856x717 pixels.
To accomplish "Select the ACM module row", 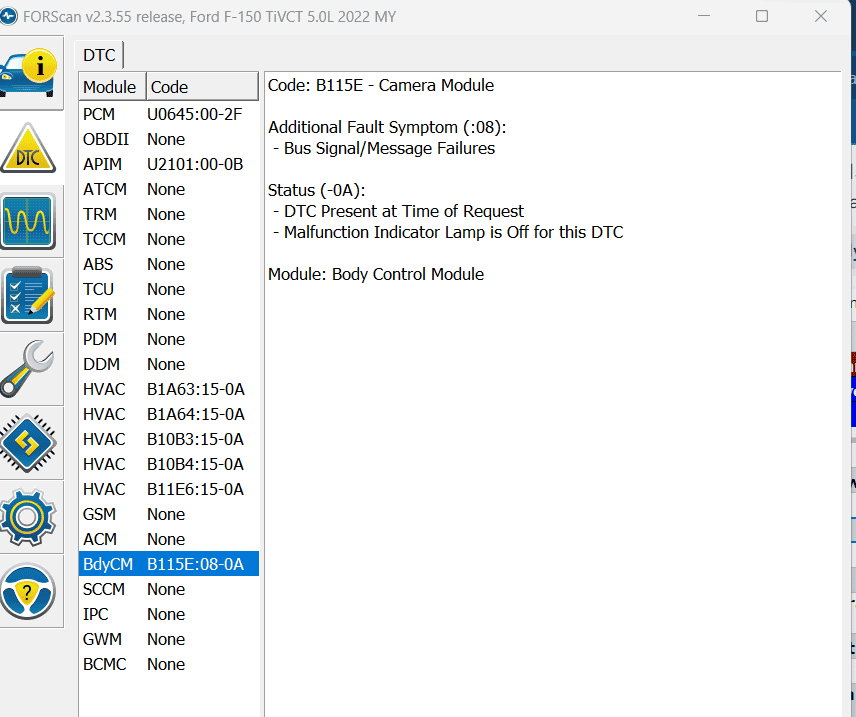I will click(169, 540).
